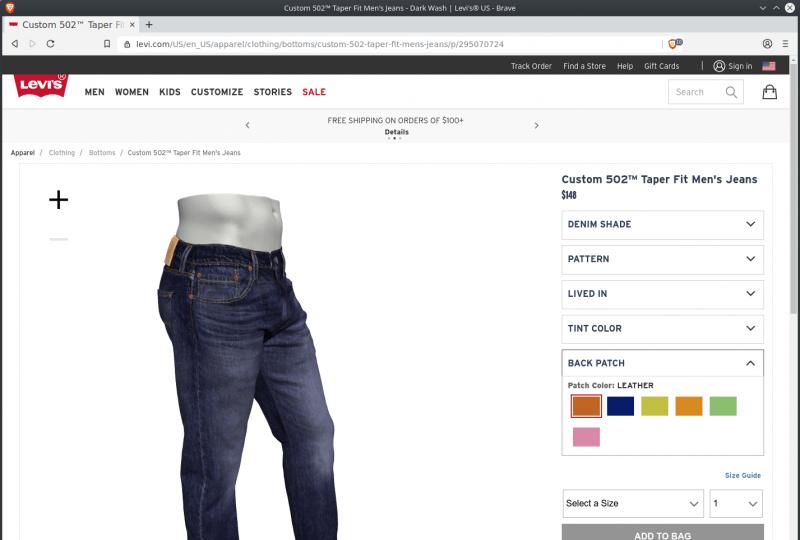Show next promo banner message

(536, 125)
